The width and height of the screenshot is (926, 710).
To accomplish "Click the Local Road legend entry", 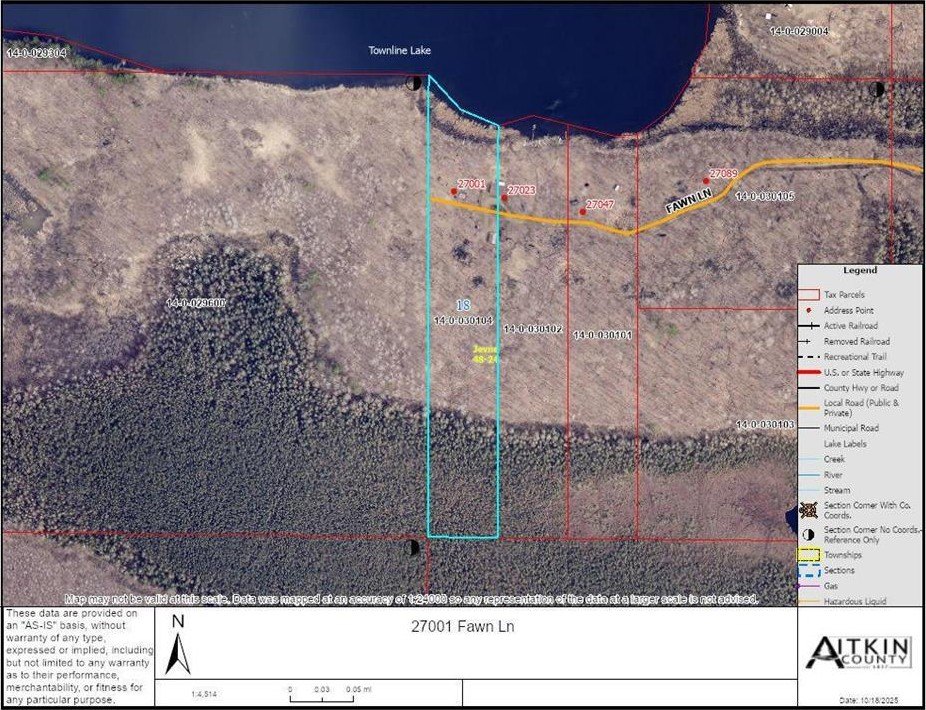I will 861,407.
